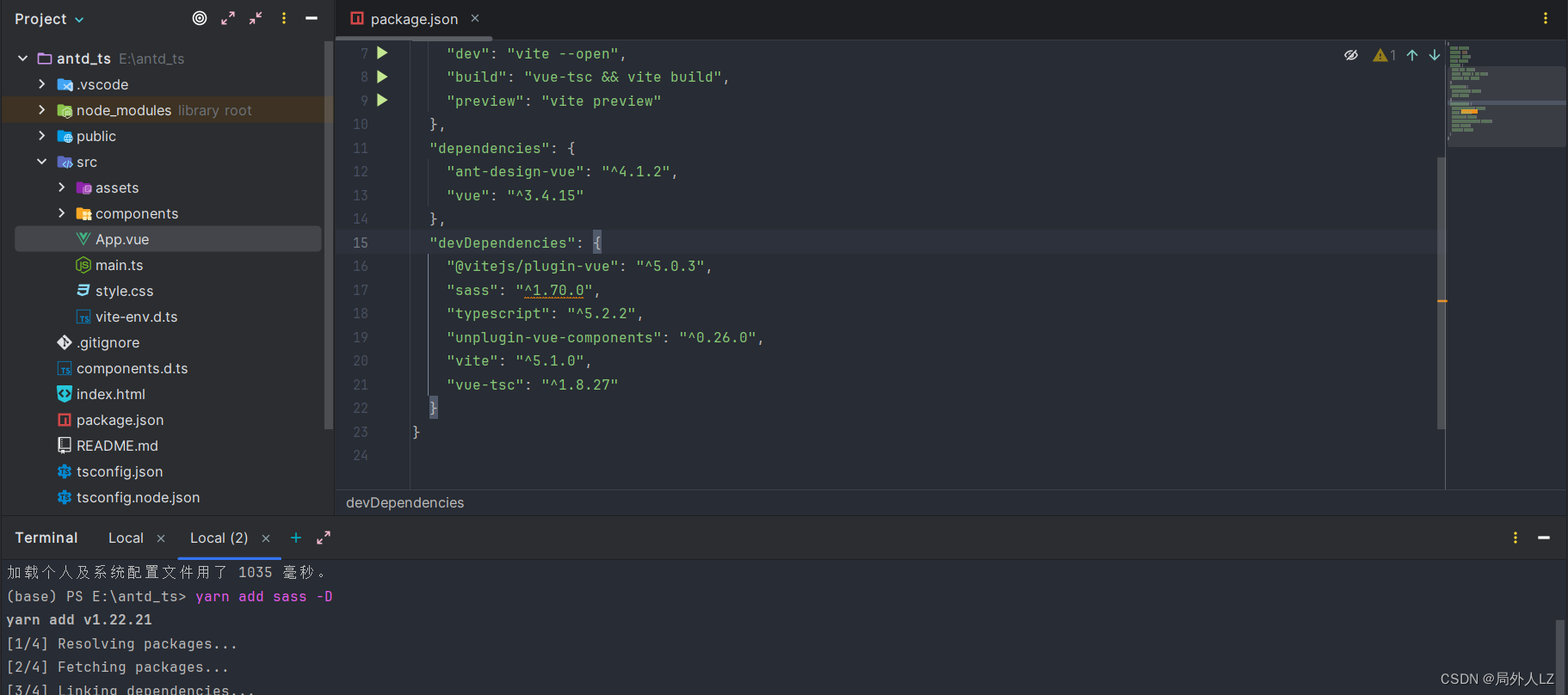Select App.vue in project tree

[168, 239]
